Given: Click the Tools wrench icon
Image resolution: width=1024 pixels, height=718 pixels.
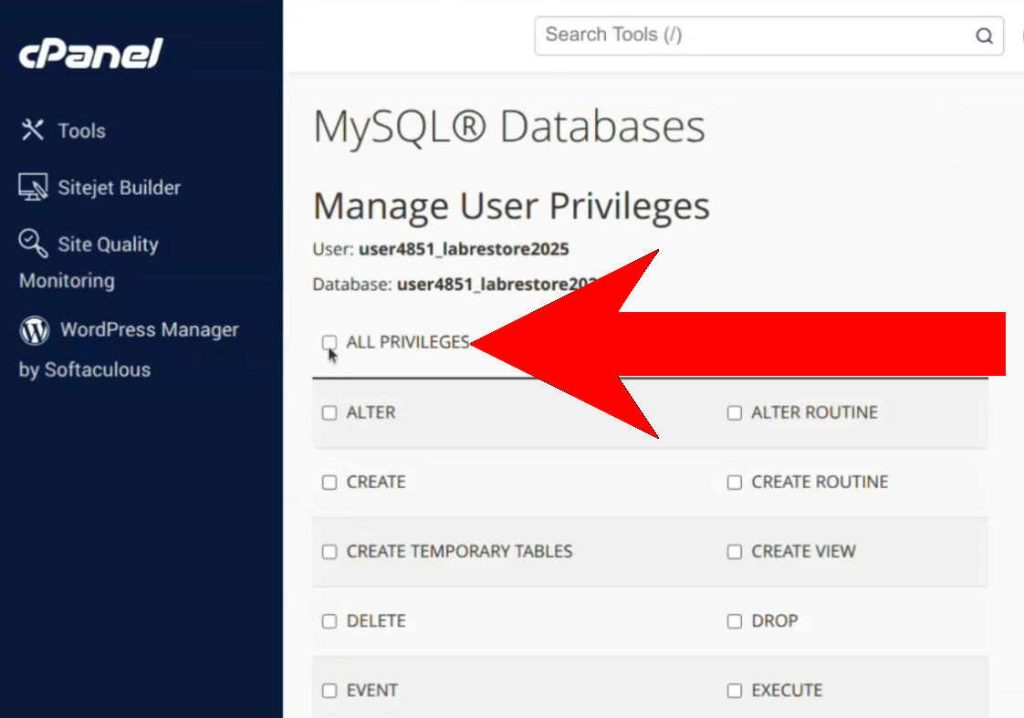Looking at the screenshot, I should (x=32, y=130).
